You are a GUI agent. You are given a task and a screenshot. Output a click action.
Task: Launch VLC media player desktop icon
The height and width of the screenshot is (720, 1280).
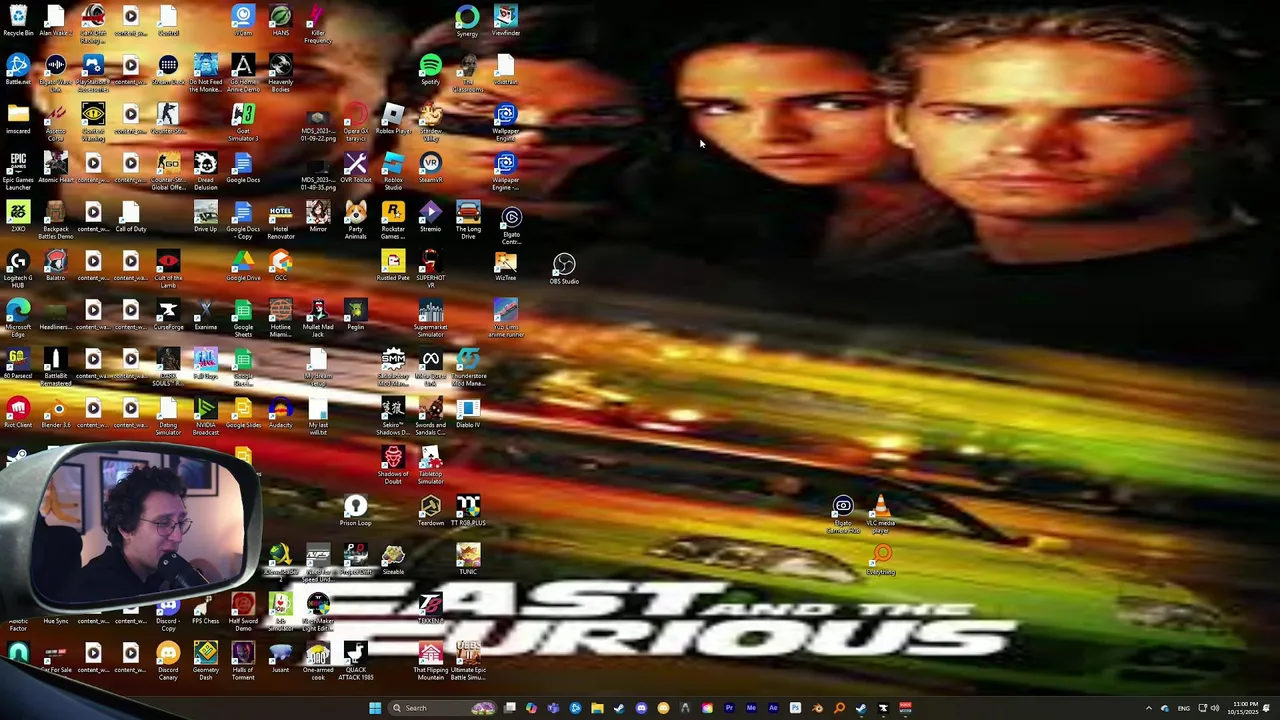[x=881, y=514]
